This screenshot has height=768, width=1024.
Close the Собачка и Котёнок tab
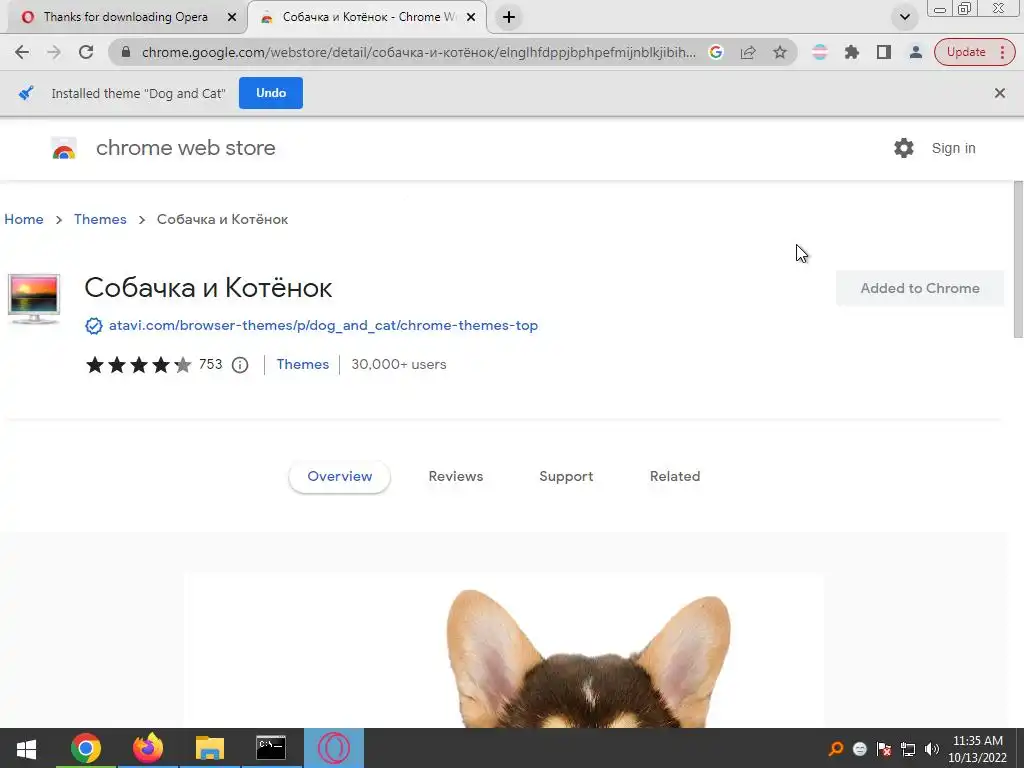[471, 18]
